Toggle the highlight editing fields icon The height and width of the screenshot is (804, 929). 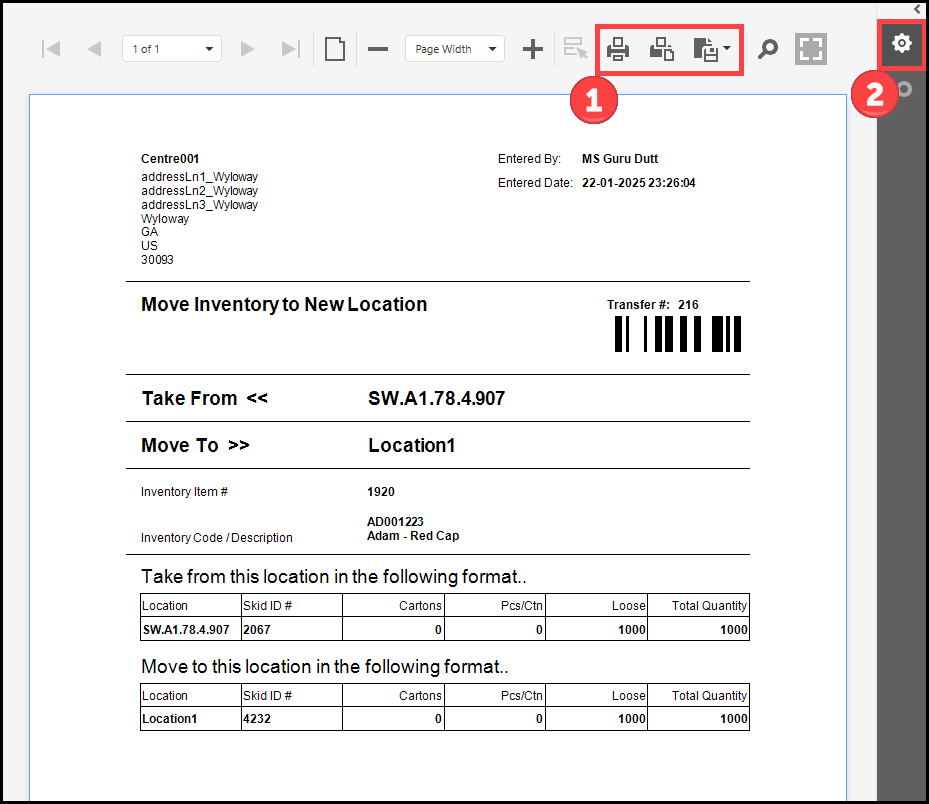pyautogui.click(x=575, y=49)
